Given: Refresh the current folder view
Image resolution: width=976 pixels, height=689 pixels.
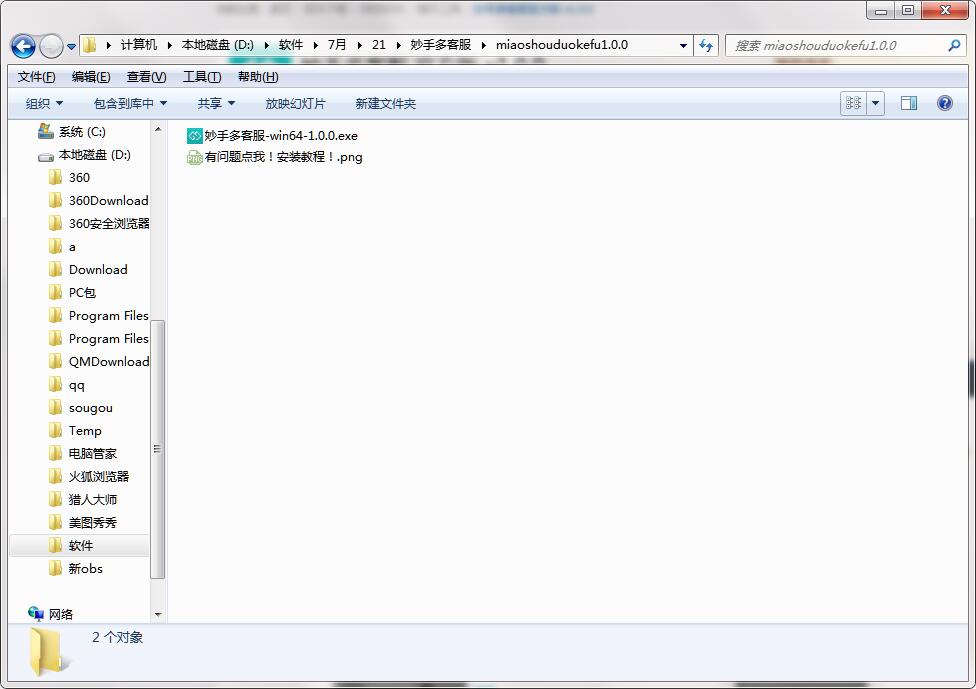Looking at the screenshot, I should [x=706, y=45].
